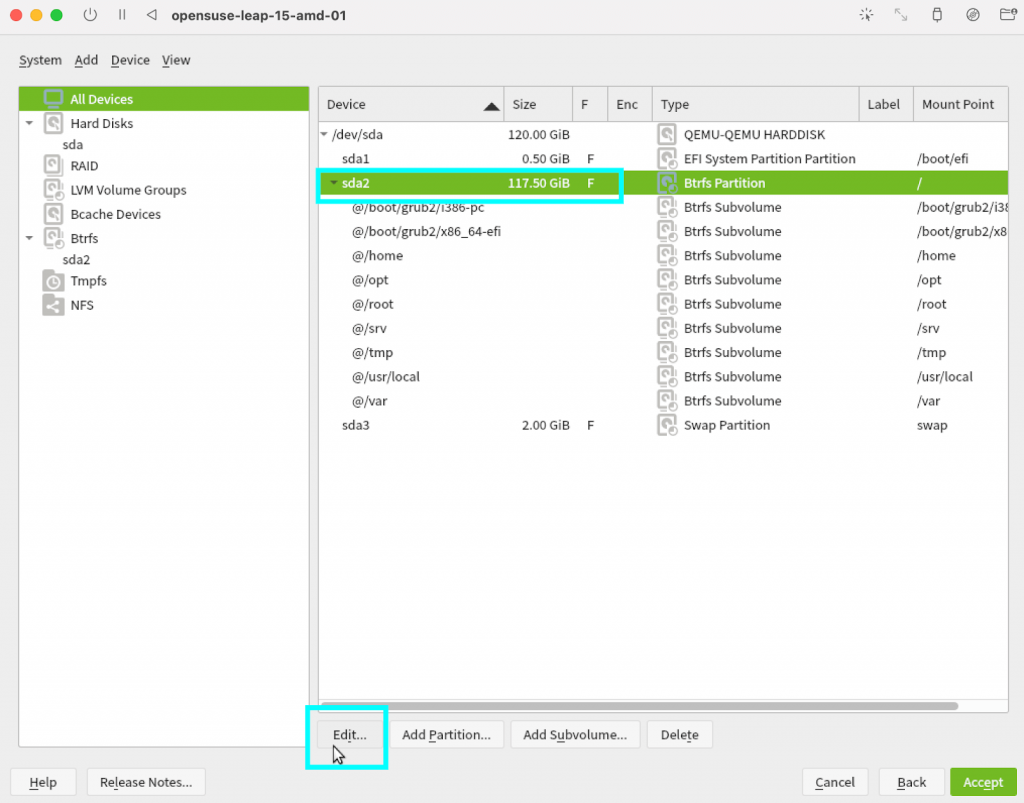
Task: Open the Device menu
Action: tap(130, 60)
